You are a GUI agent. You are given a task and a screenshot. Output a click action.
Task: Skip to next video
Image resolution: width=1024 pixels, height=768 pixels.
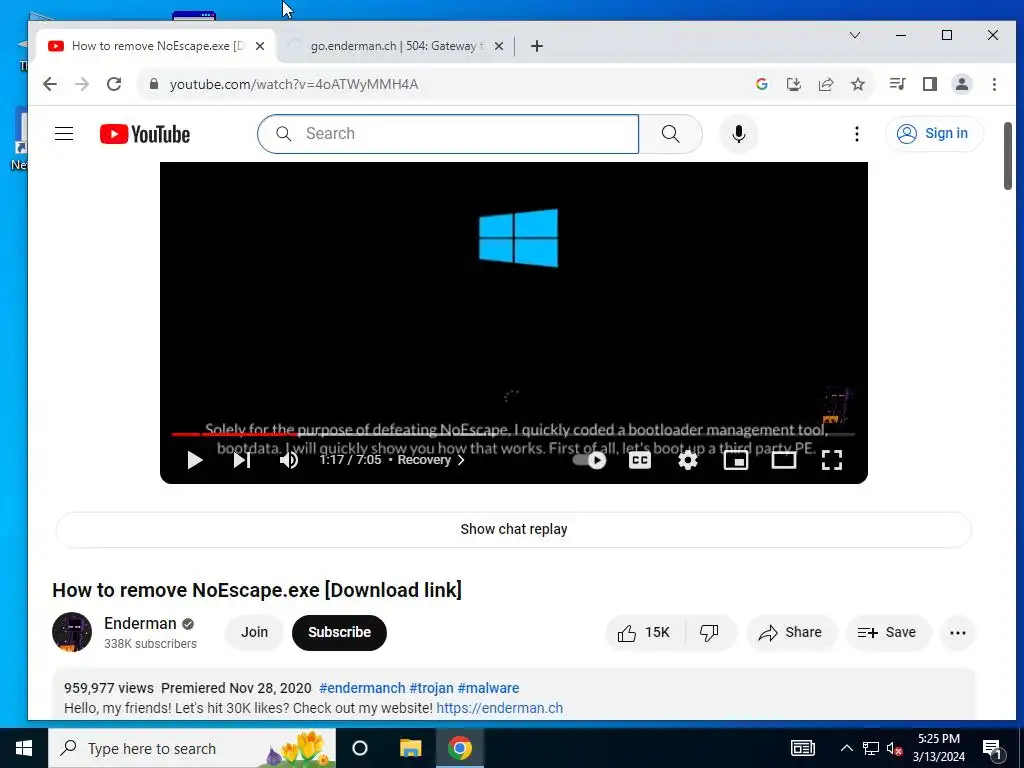[x=242, y=460]
